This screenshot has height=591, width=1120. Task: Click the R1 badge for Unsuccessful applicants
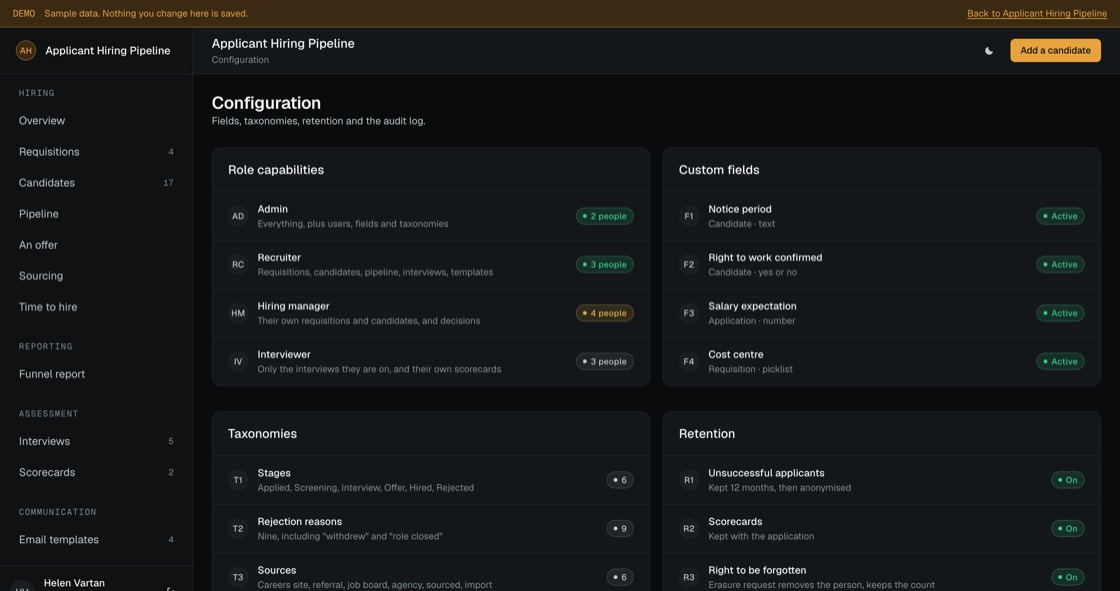tap(689, 480)
